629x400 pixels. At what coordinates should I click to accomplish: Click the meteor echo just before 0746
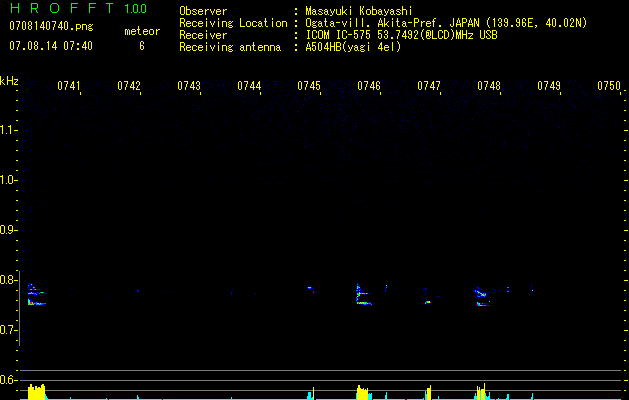pos(363,295)
